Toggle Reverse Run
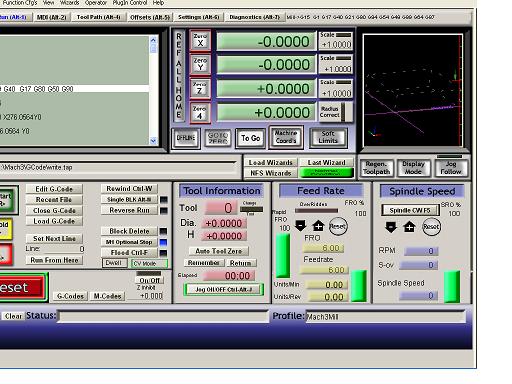512x384 pixels. click(129, 210)
